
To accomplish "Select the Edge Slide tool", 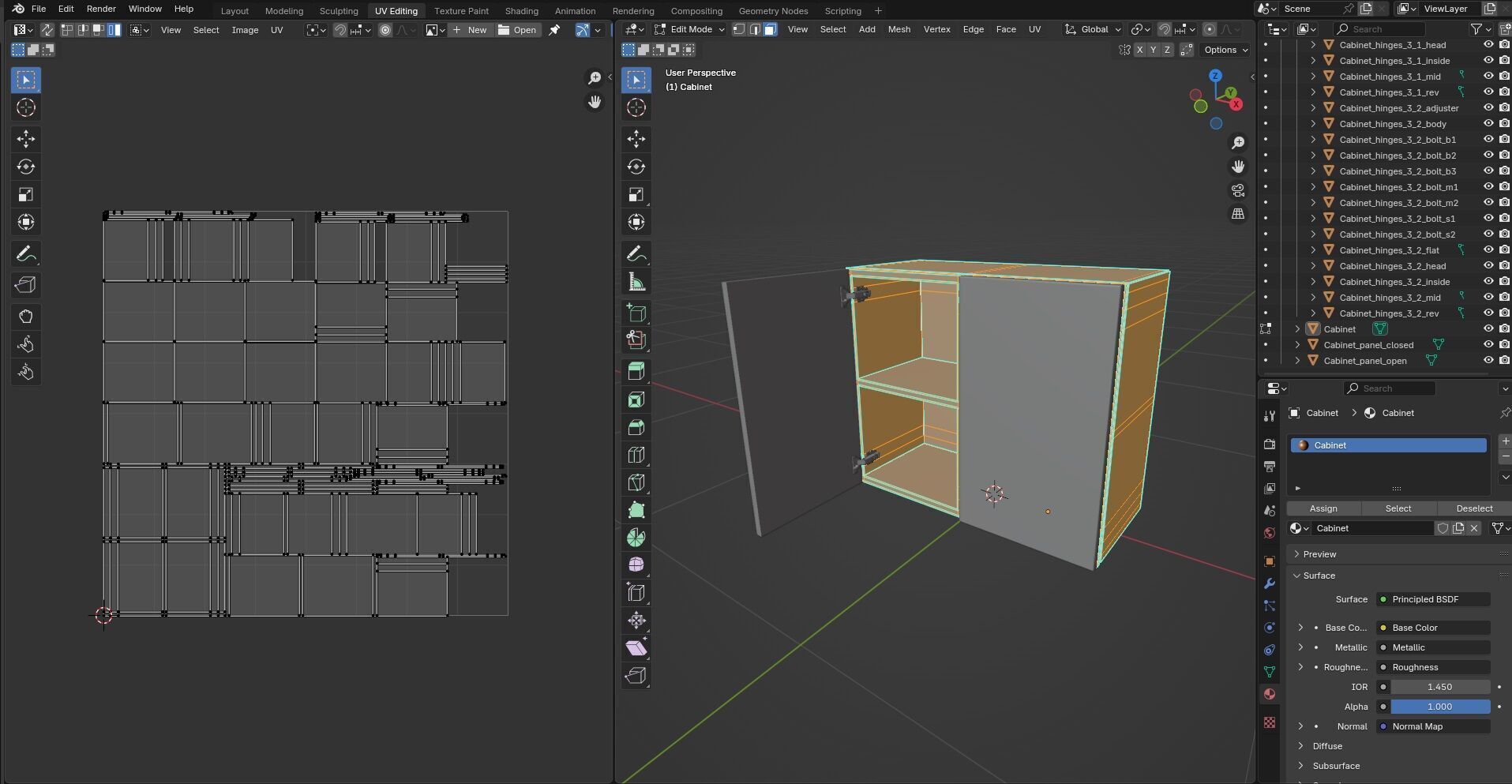I will 636,592.
